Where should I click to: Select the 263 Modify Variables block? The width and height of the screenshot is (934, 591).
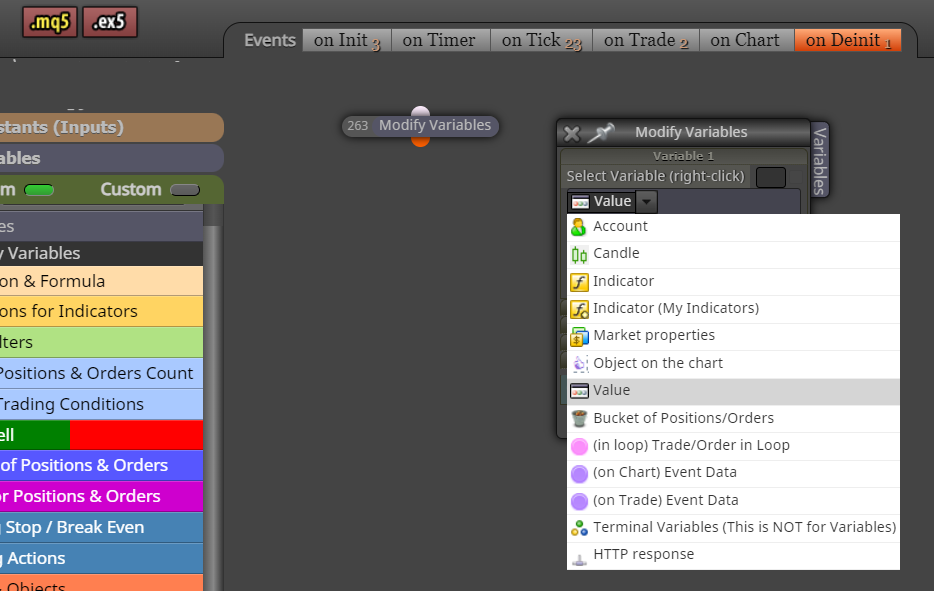[420, 126]
